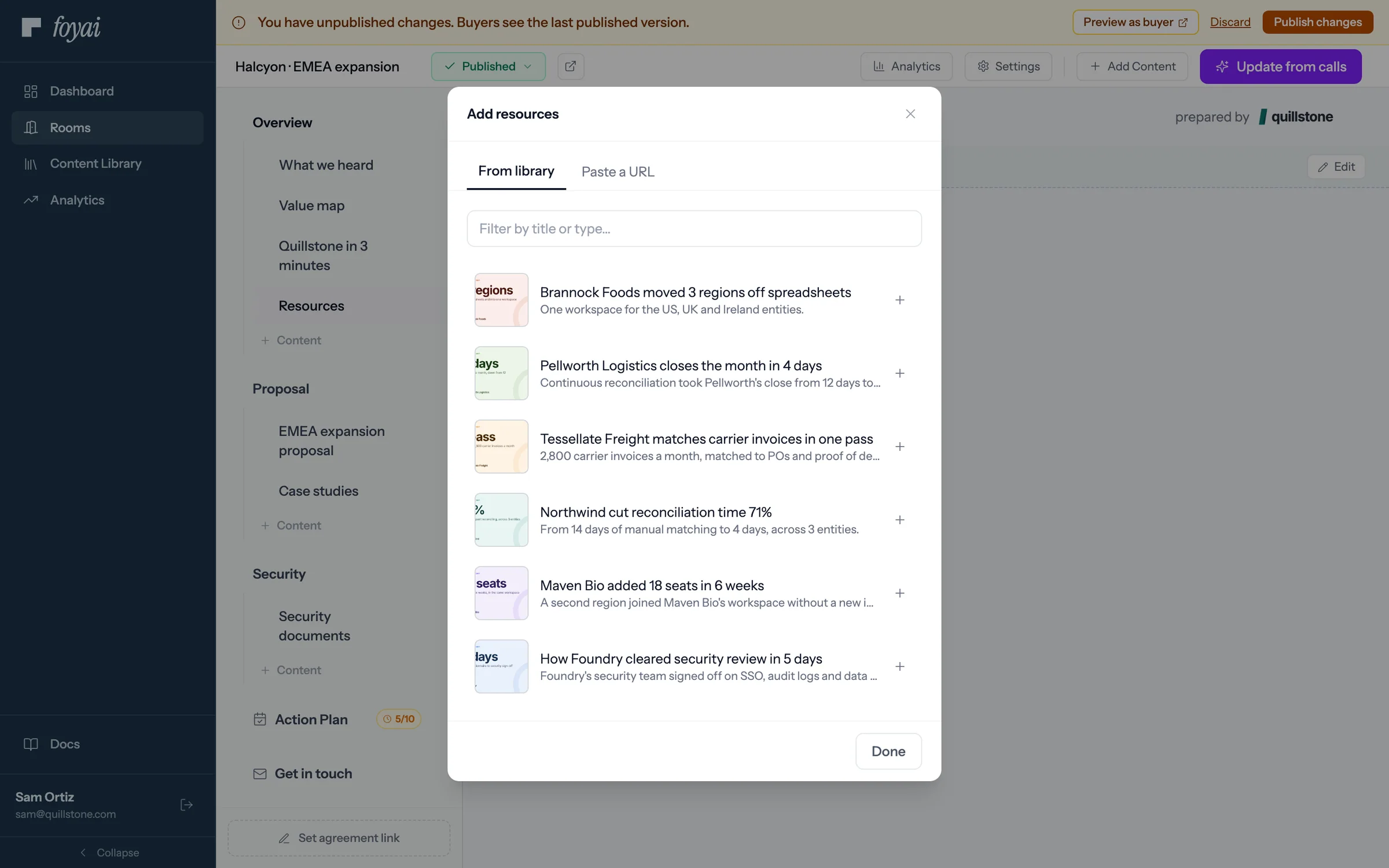Open Rooms in the sidebar
Viewport: 1389px width, 868px height.
click(107, 127)
